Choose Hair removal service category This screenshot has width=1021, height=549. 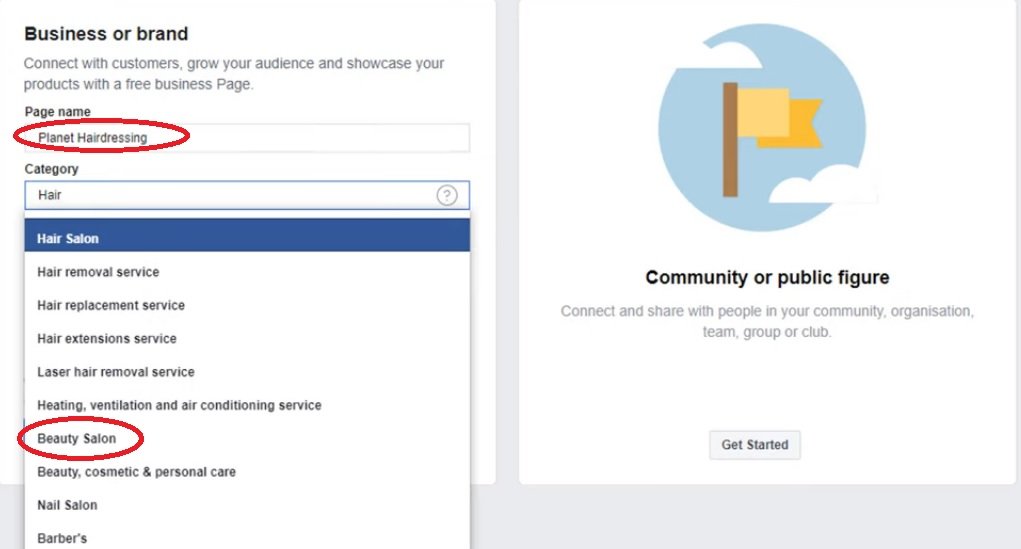[x=247, y=272]
